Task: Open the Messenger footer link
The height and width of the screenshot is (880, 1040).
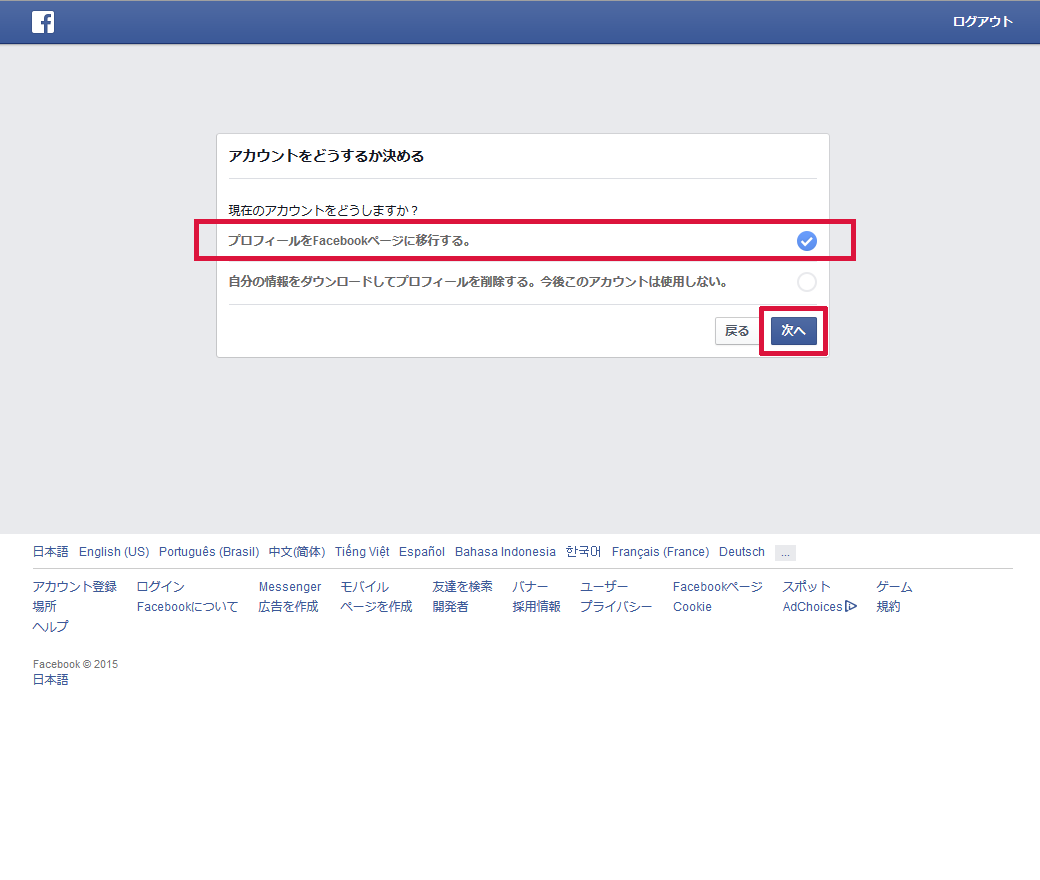Action: (290, 587)
